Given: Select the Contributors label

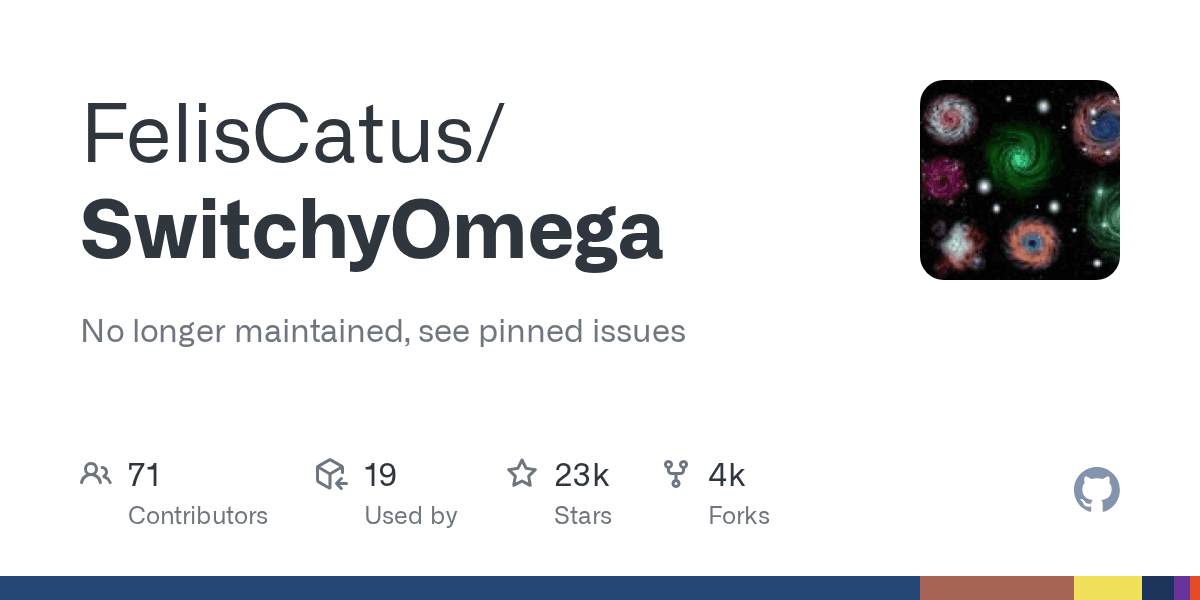Looking at the screenshot, I should [x=198, y=516].
